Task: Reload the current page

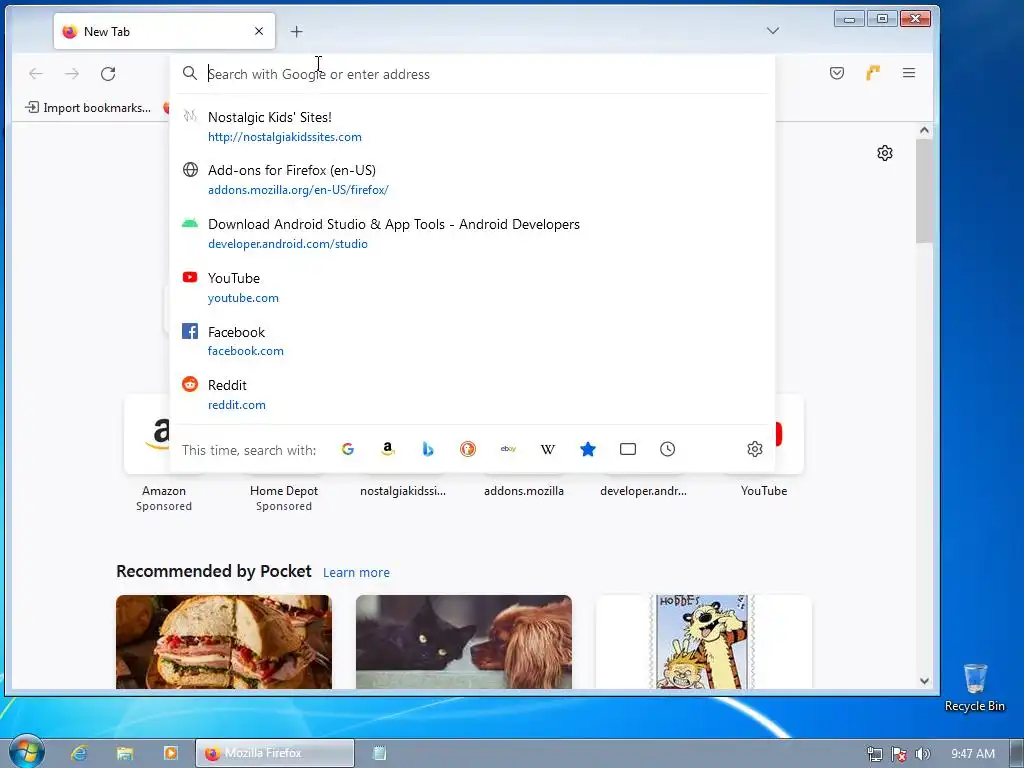Action: pos(108,74)
